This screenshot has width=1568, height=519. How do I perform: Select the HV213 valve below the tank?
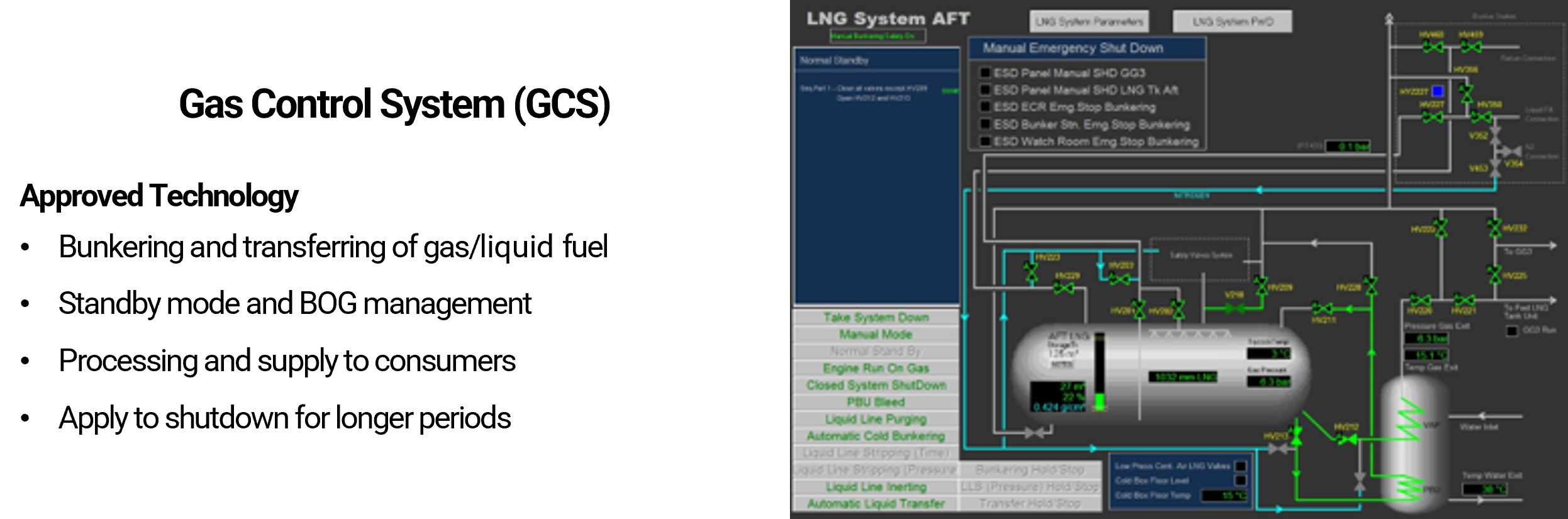pyautogui.click(x=1296, y=435)
